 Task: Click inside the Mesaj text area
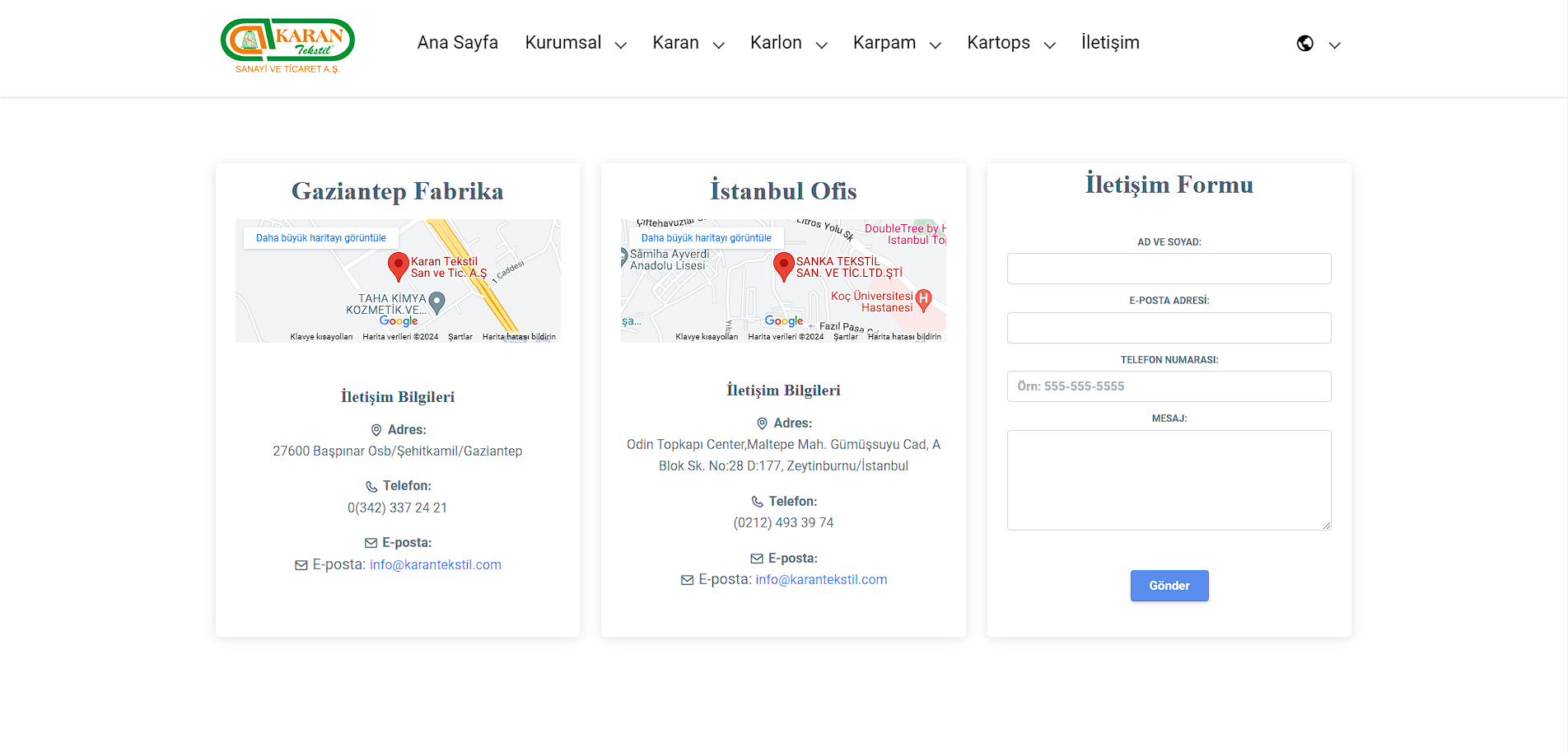pos(1169,480)
